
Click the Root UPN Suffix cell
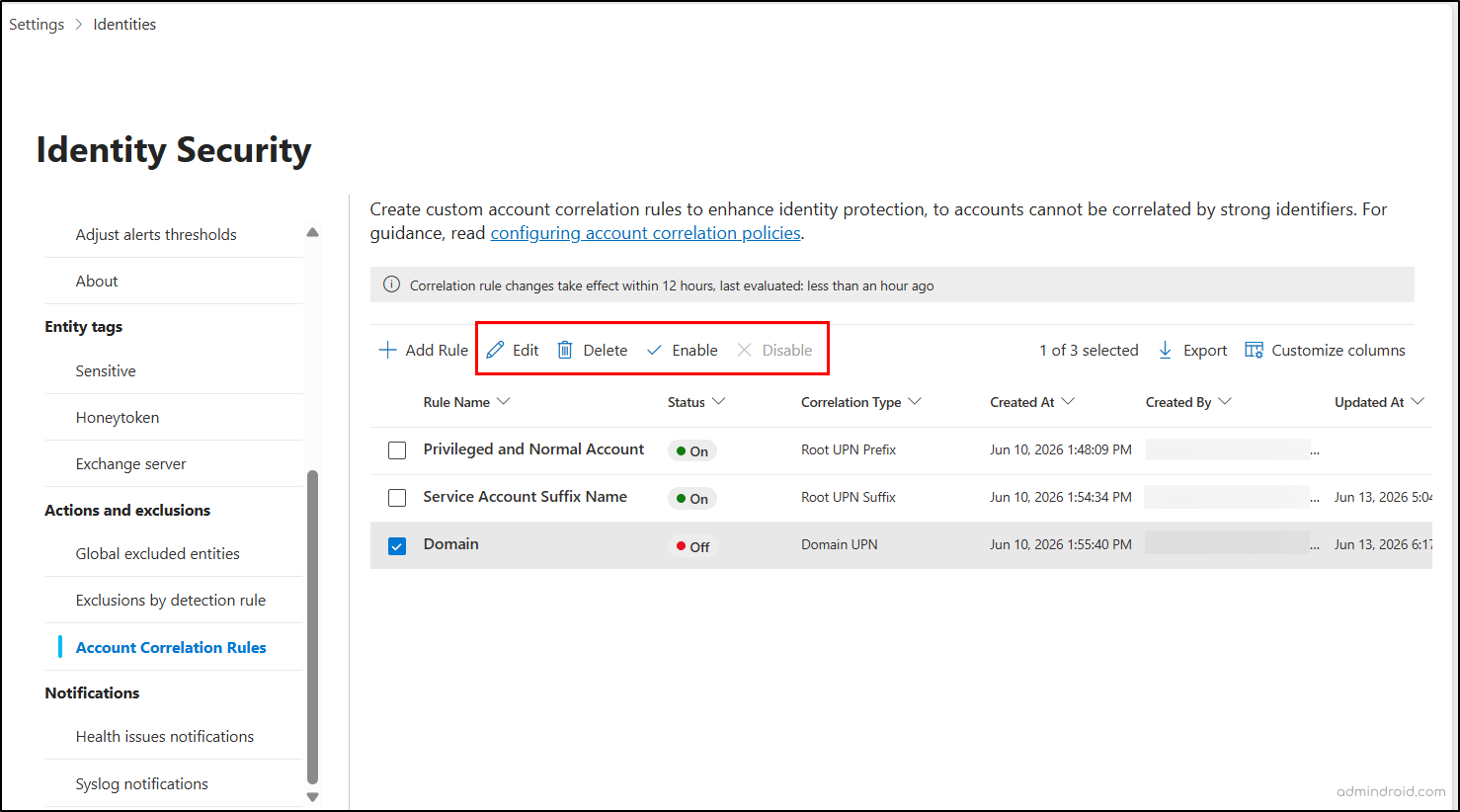849,497
